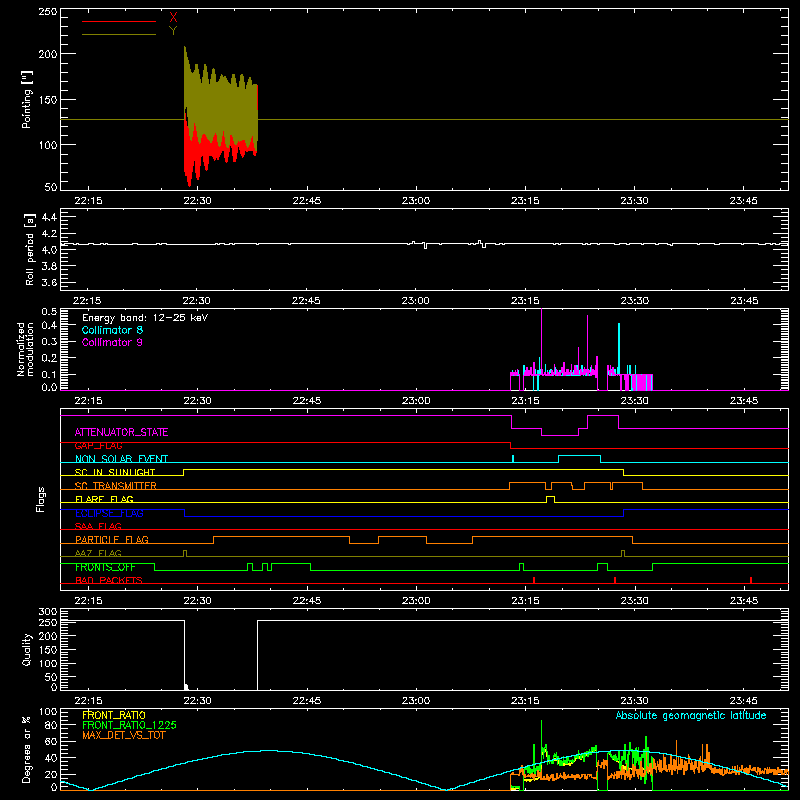The height and width of the screenshot is (800, 800).
Task: Click the SAA_FLAG label
Action: [98, 526]
